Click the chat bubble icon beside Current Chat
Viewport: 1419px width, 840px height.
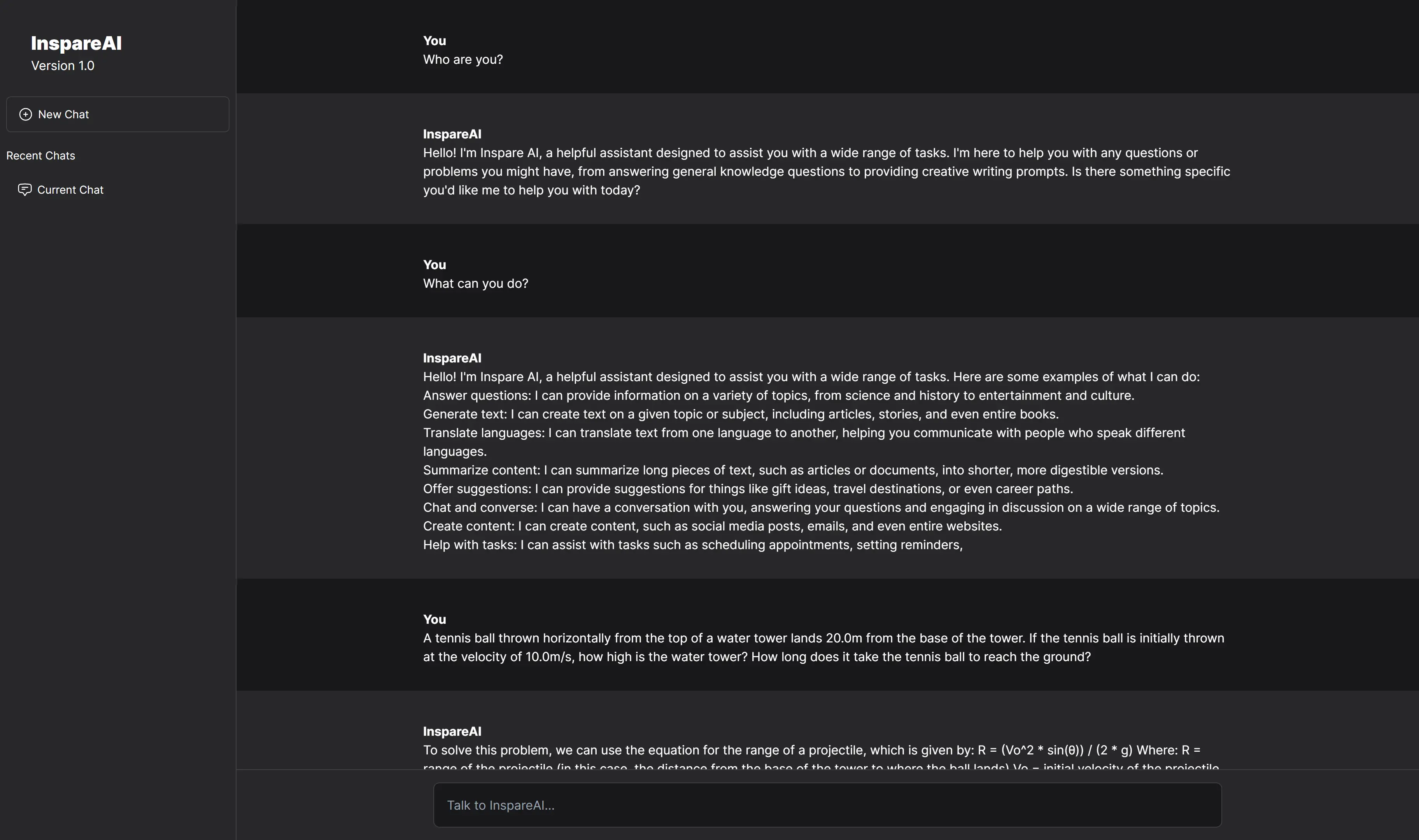point(25,190)
